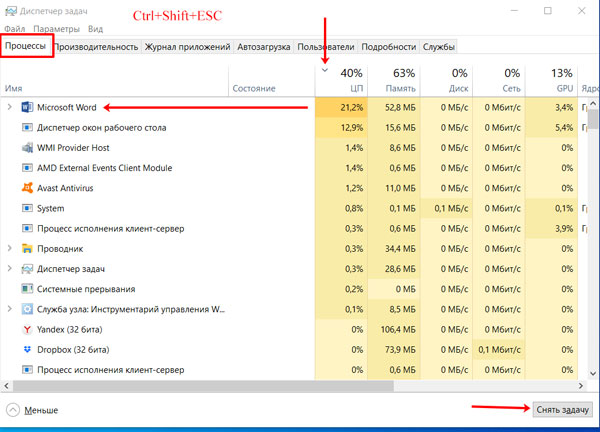
Task: Click the Yandex browser icon
Action: coord(27,329)
